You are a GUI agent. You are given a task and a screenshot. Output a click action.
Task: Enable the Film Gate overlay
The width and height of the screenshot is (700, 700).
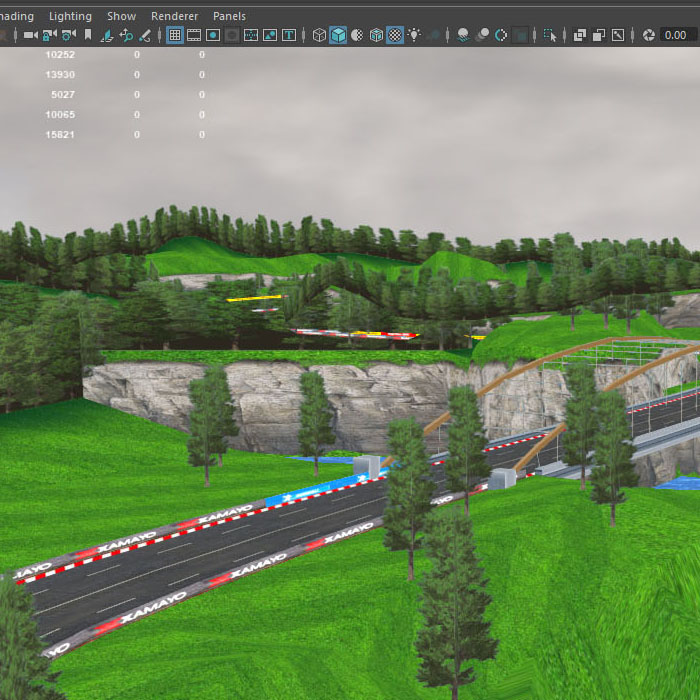(194, 35)
